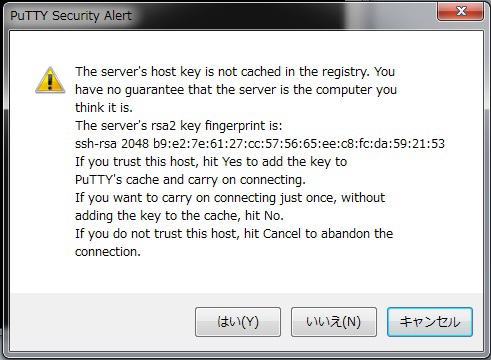Click the "have no guarantee" text line

point(236,90)
